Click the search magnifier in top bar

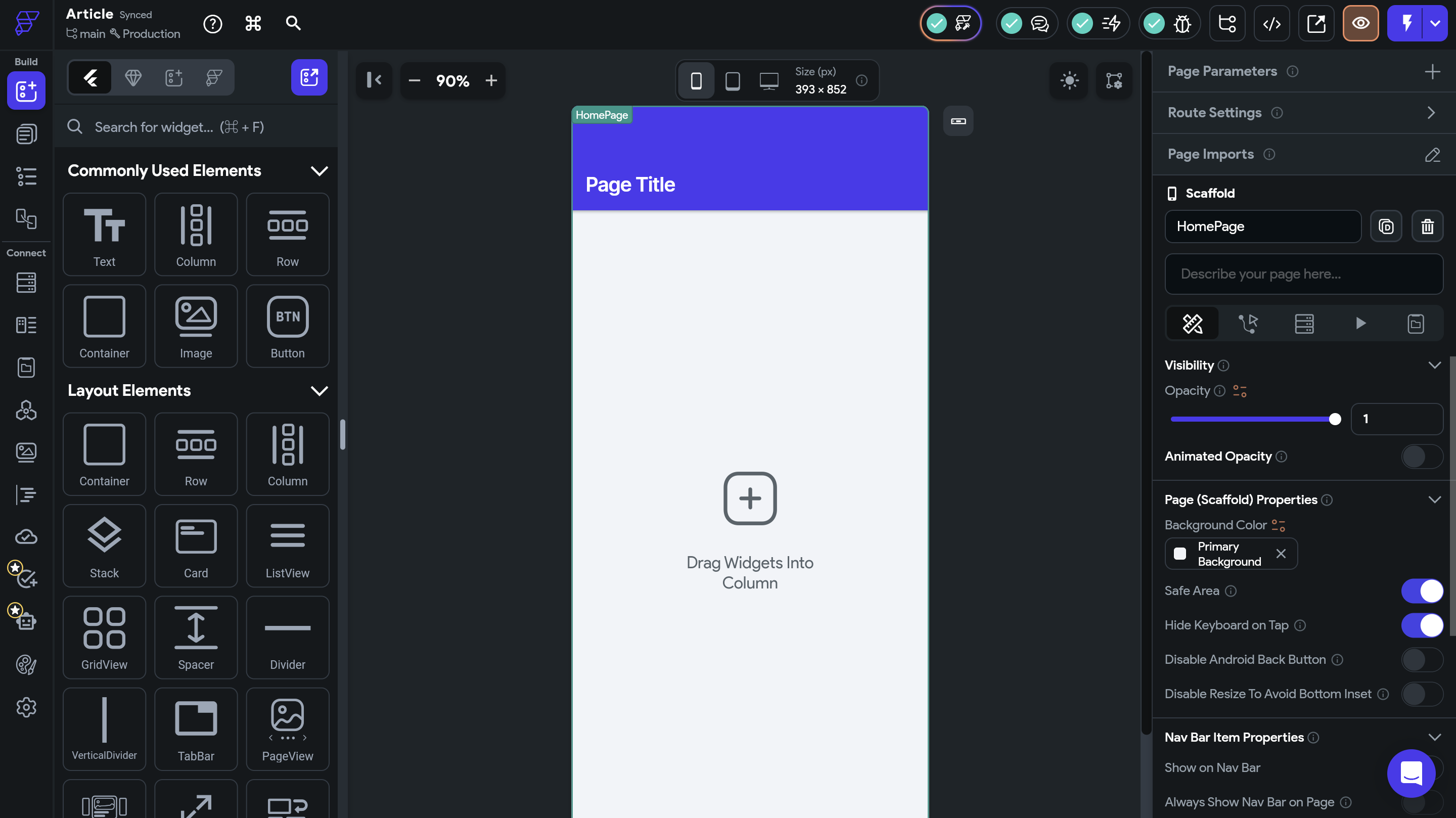point(293,24)
